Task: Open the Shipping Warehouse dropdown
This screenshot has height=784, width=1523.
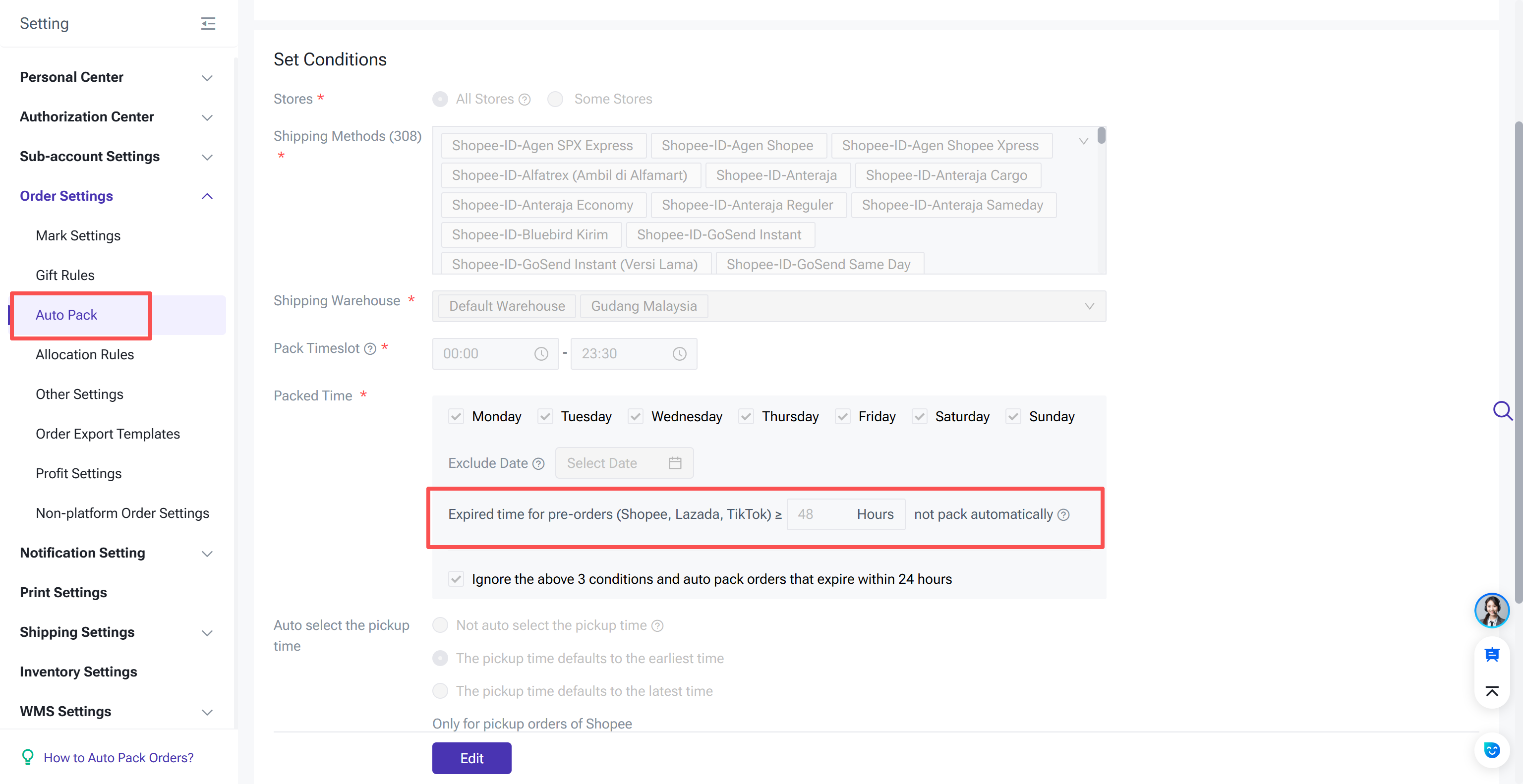Action: [1089, 306]
